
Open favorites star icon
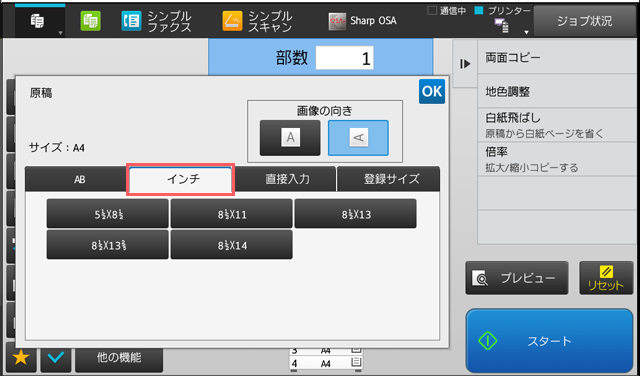coord(21,358)
